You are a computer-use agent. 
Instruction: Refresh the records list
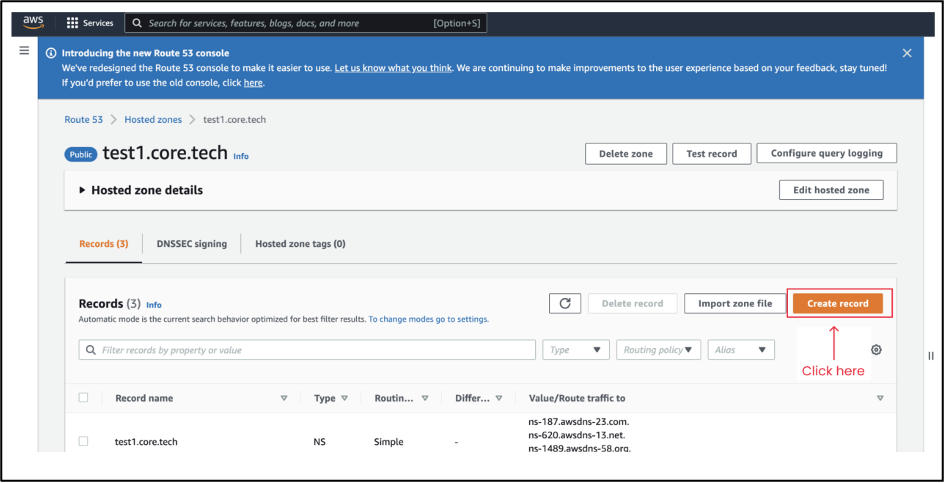(565, 303)
